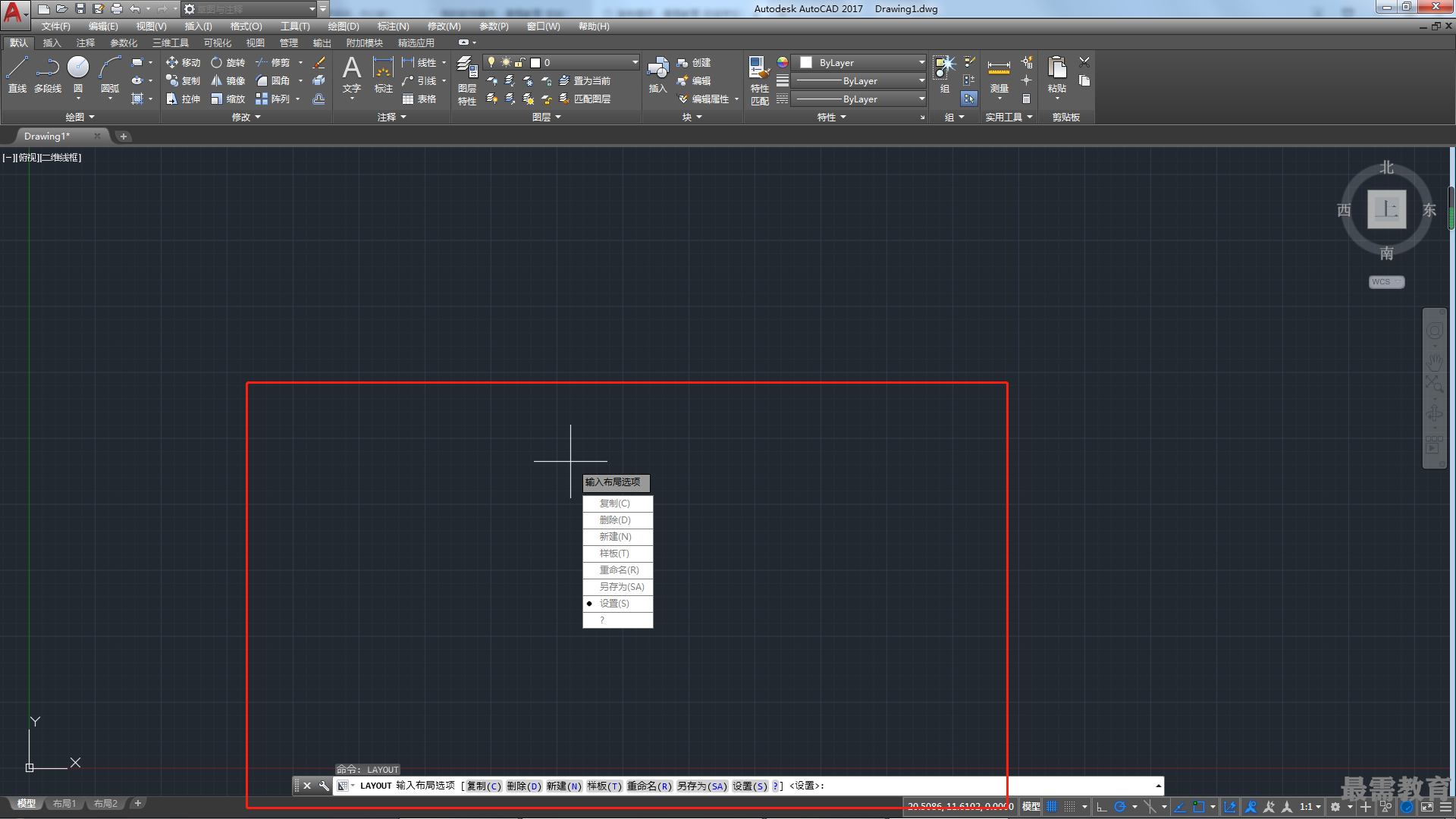Image resolution: width=1456 pixels, height=819 pixels.
Task: Open the 文件(F) menu
Action: [55, 27]
